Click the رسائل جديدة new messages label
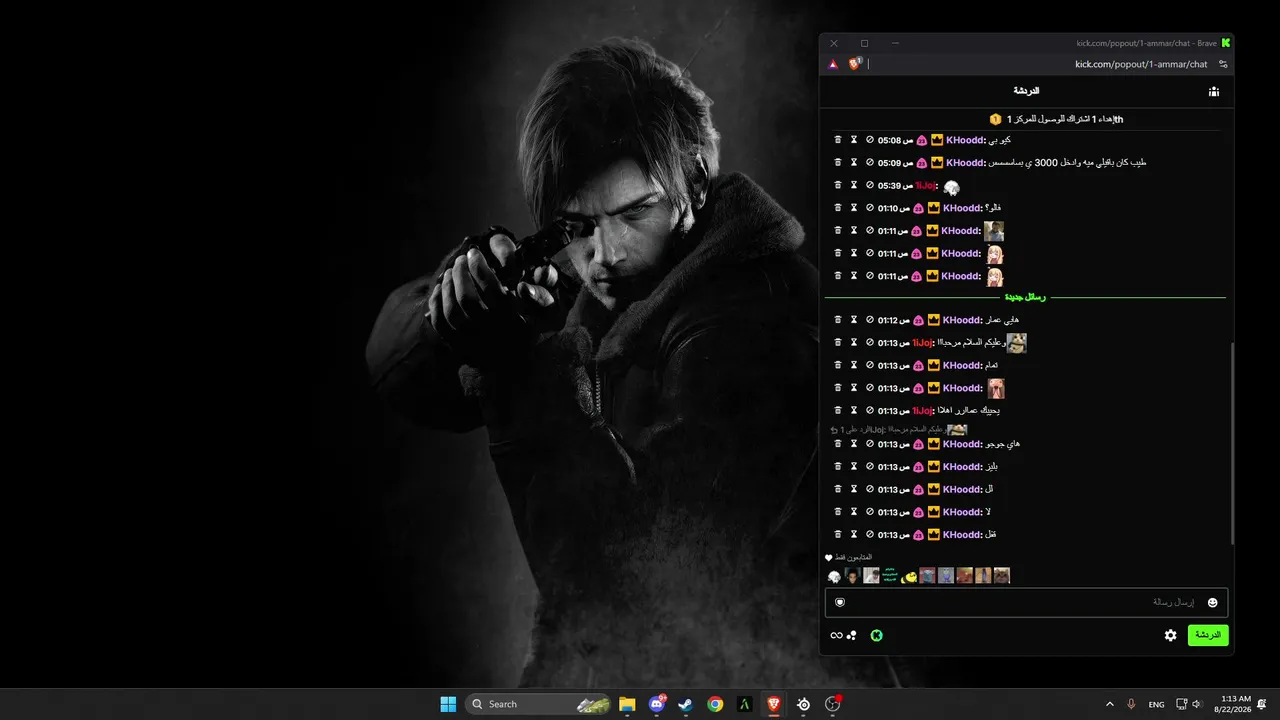Image resolution: width=1280 pixels, height=720 pixels. [x=1026, y=297]
